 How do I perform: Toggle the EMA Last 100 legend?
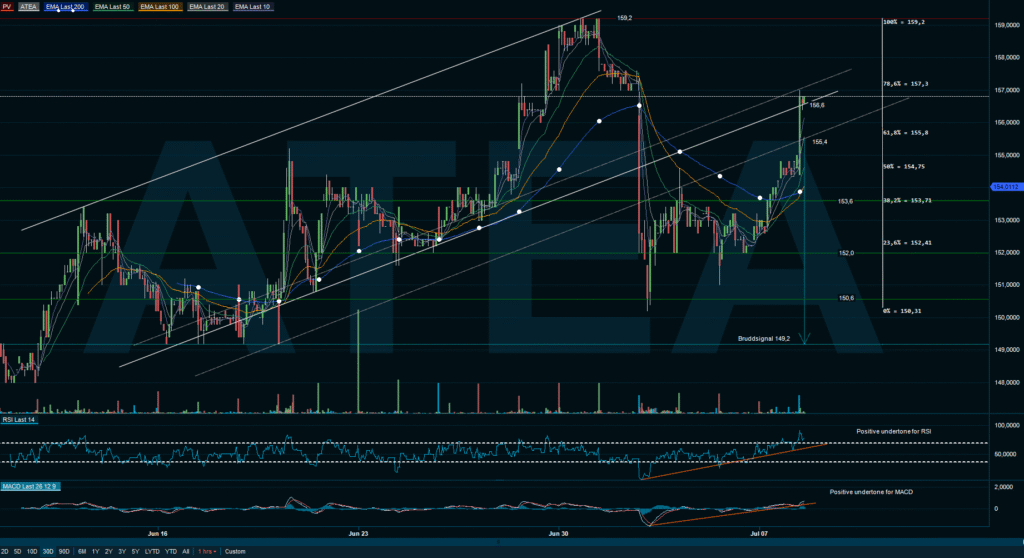[159, 7]
